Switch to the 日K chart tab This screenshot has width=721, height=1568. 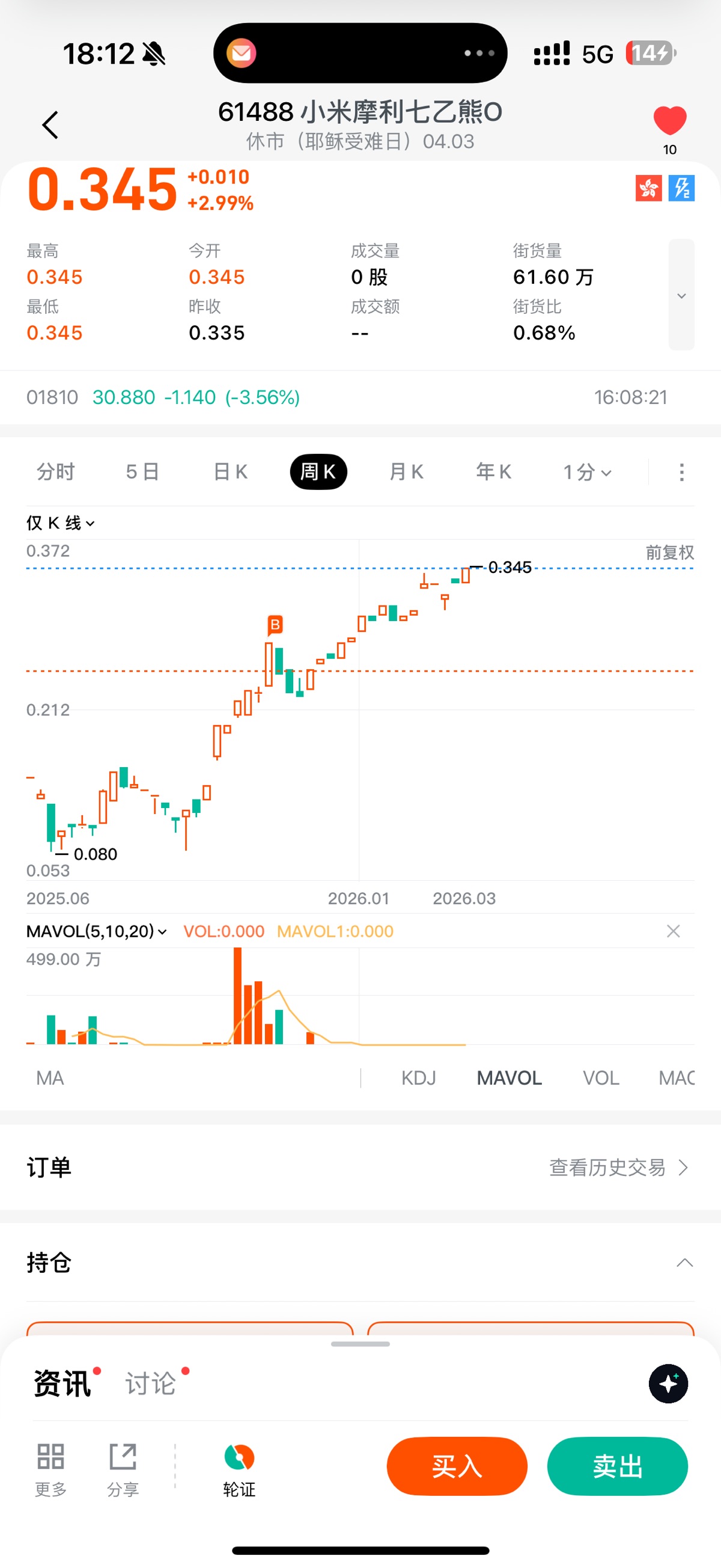tap(231, 473)
